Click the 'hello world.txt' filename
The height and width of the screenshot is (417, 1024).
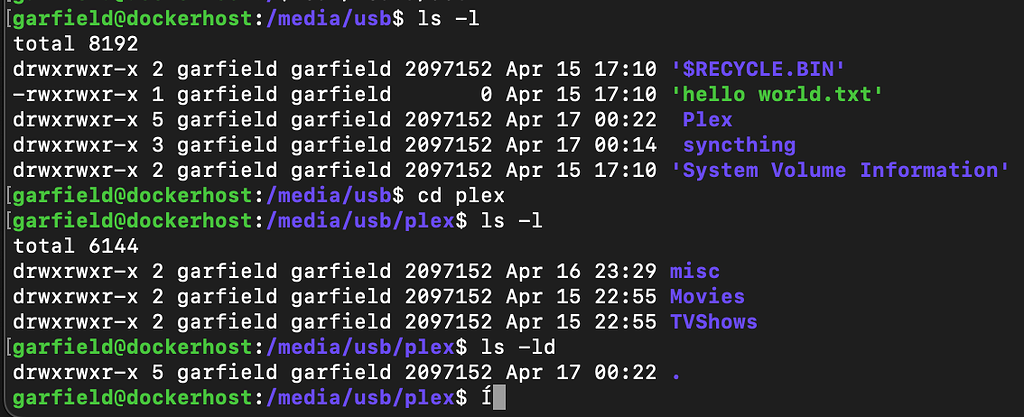click(768, 95)
